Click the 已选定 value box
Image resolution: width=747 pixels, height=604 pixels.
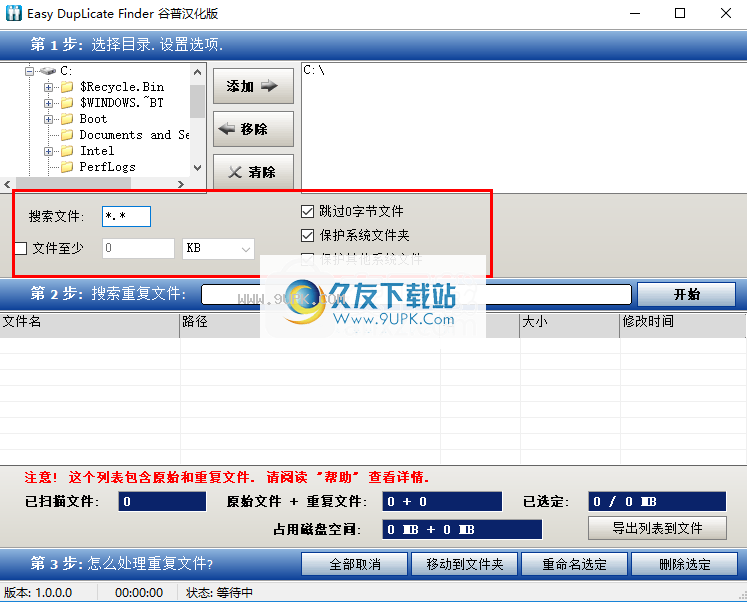657,501
